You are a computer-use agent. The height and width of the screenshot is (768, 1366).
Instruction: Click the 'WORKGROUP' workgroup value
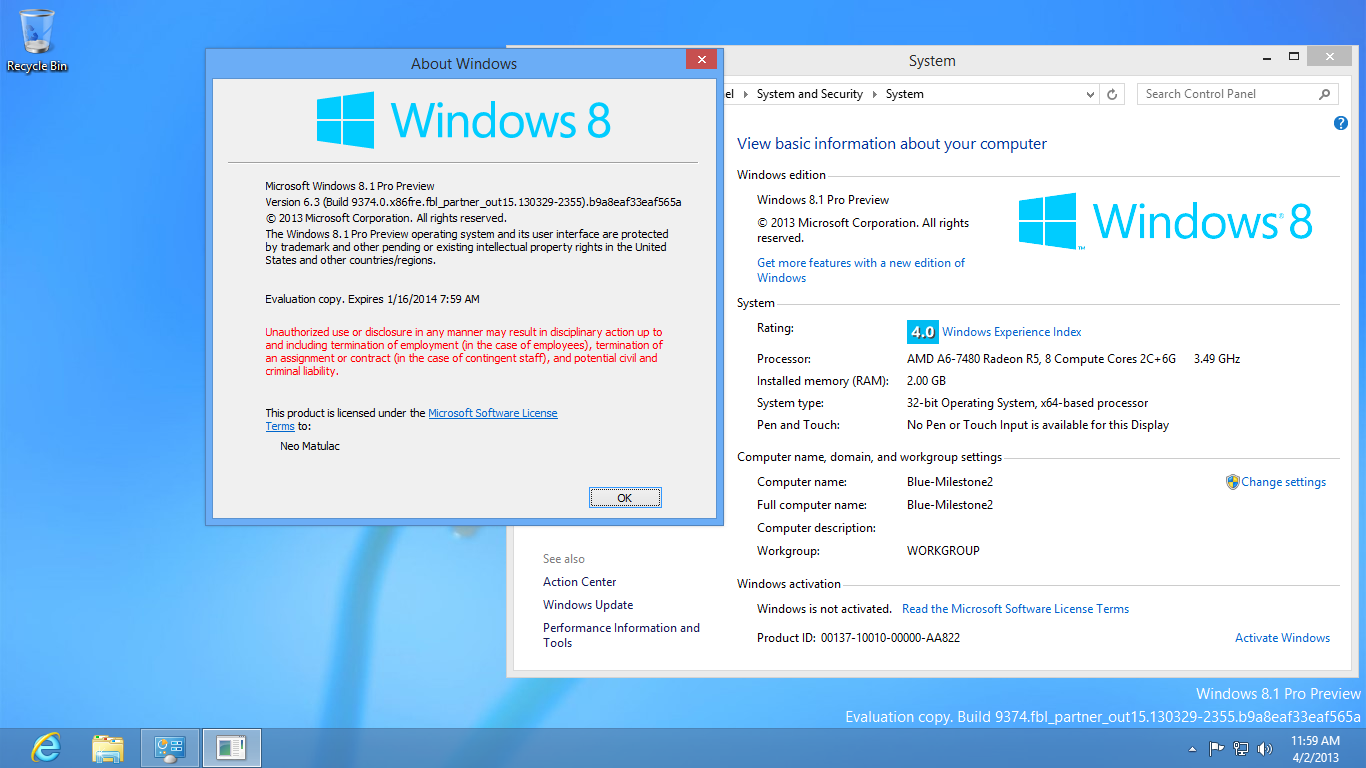(943, 551)
